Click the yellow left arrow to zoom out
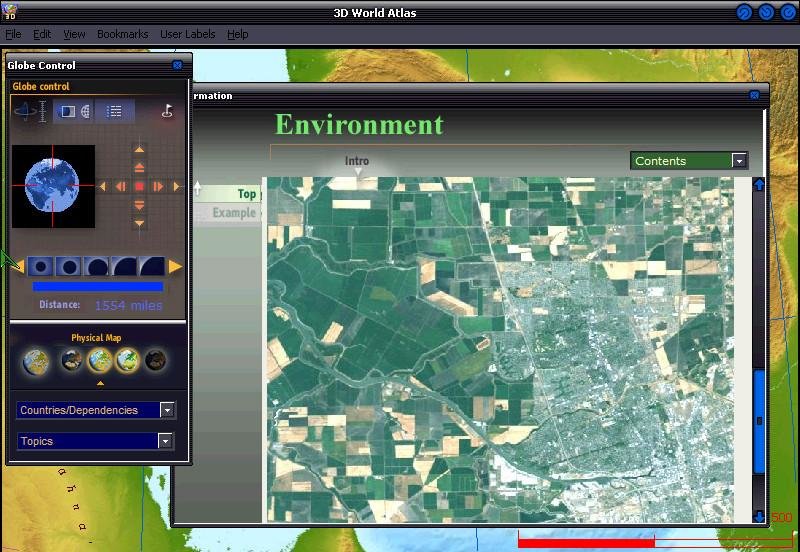800x552 pixels. click(x=19, y=266)
